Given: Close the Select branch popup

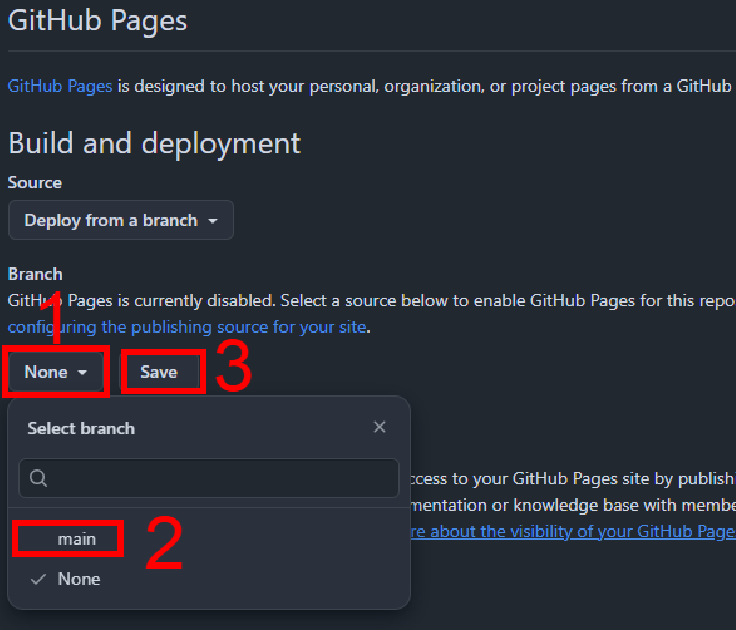Looking at the screenshot, I should pos(379,427).
